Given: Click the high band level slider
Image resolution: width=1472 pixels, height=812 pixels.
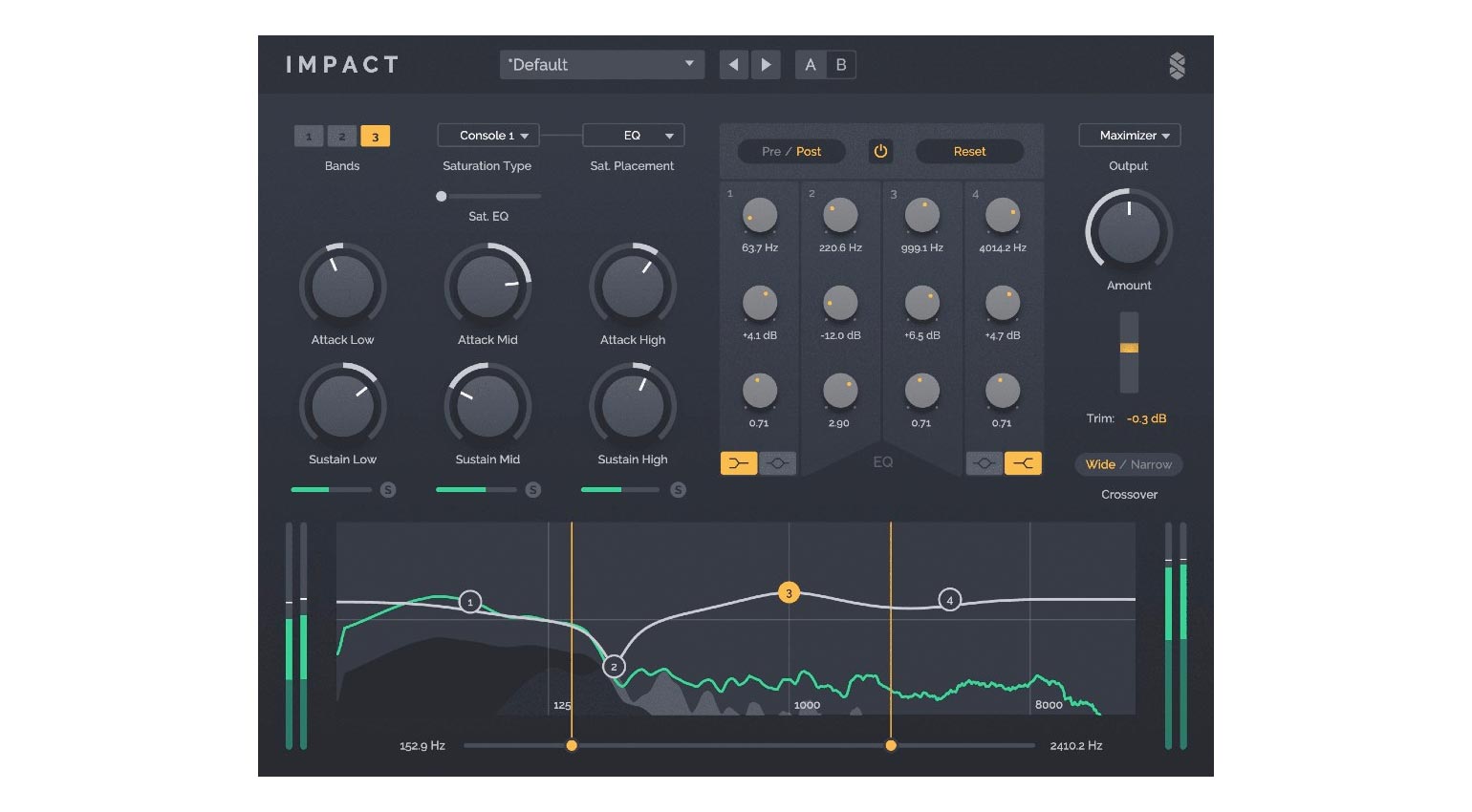Looking at the screenshot, I should pos(621,490).
